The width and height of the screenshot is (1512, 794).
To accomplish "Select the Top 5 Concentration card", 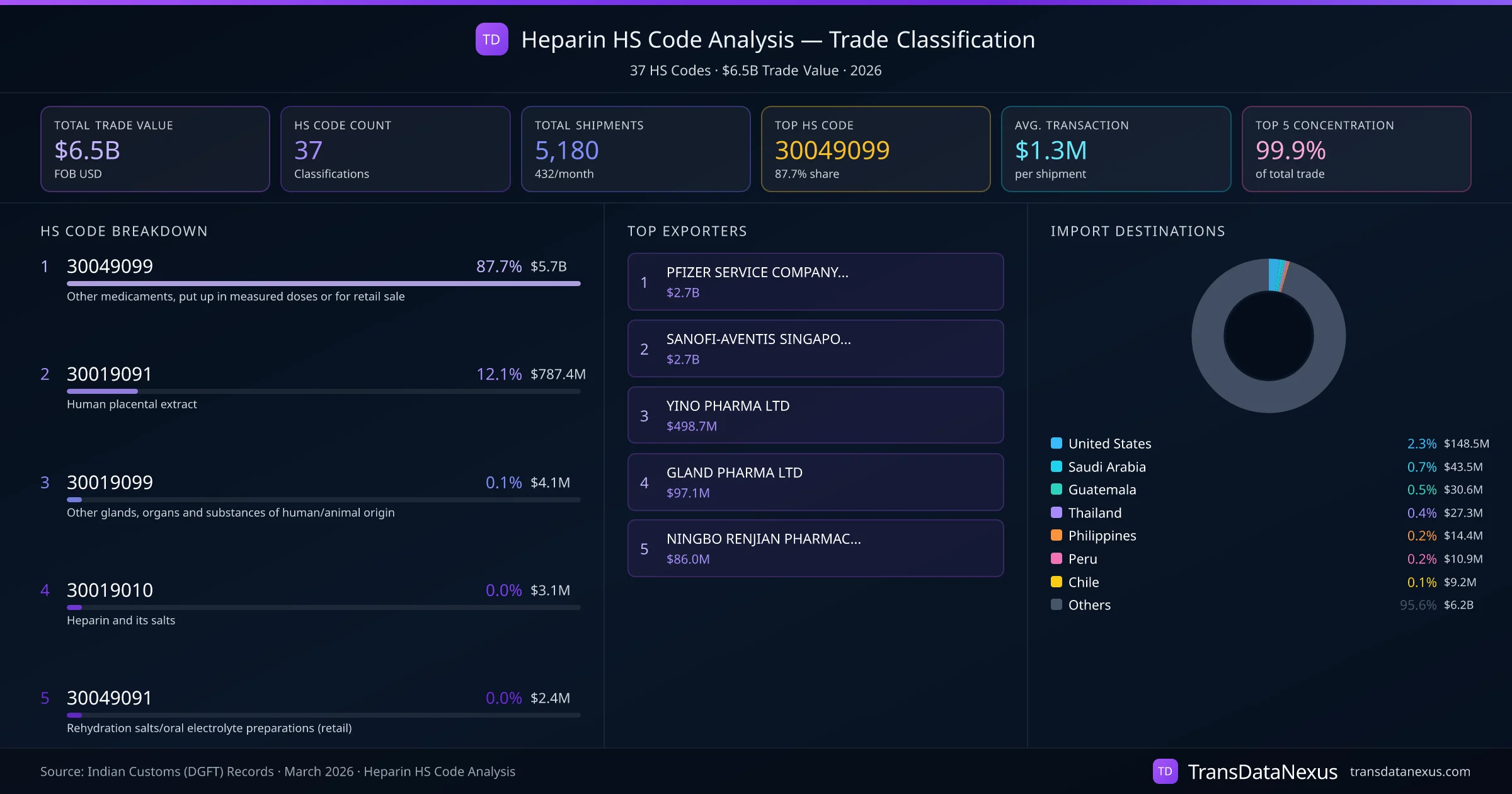I will click(1356, 149).
